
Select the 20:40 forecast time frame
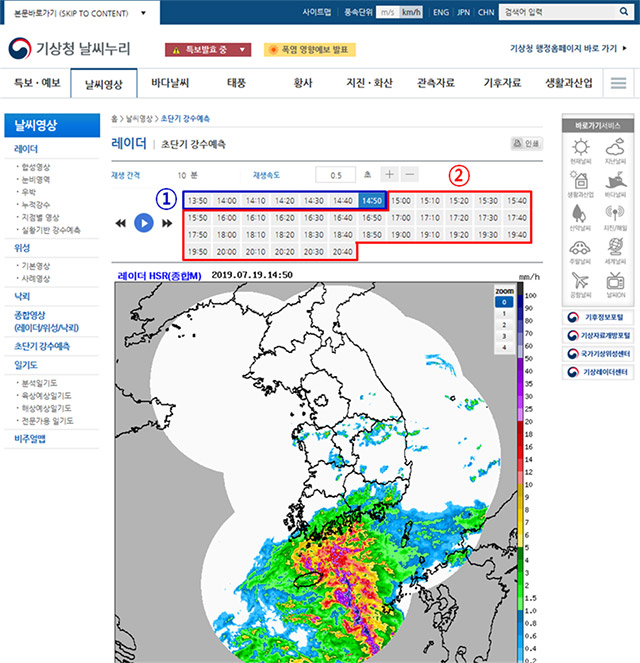tap(343, 252)
